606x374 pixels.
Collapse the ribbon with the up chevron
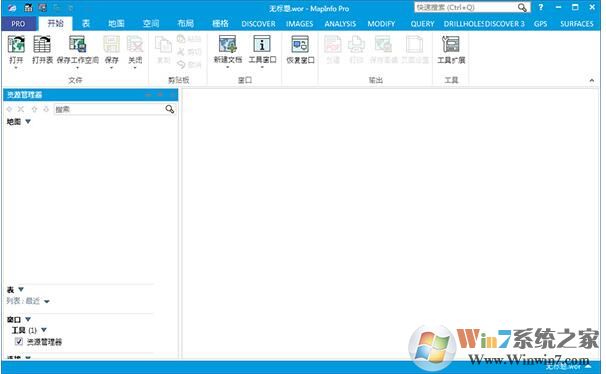click(592, 80)
